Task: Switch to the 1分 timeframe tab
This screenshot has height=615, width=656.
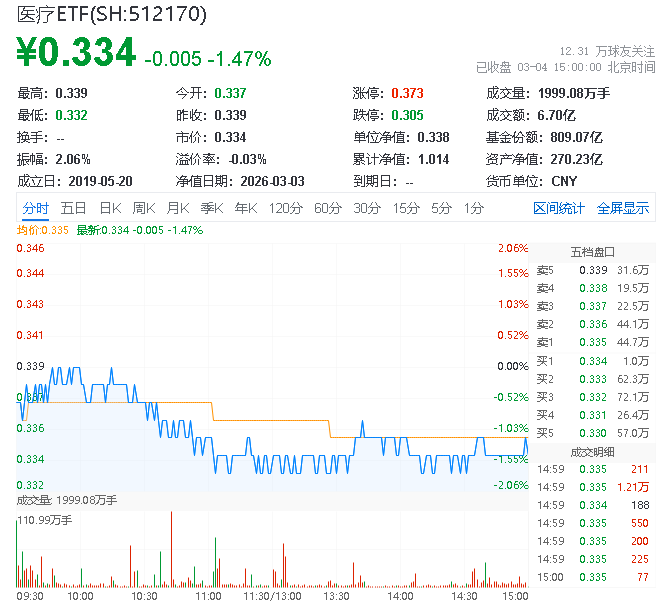Action: point(473,208)
